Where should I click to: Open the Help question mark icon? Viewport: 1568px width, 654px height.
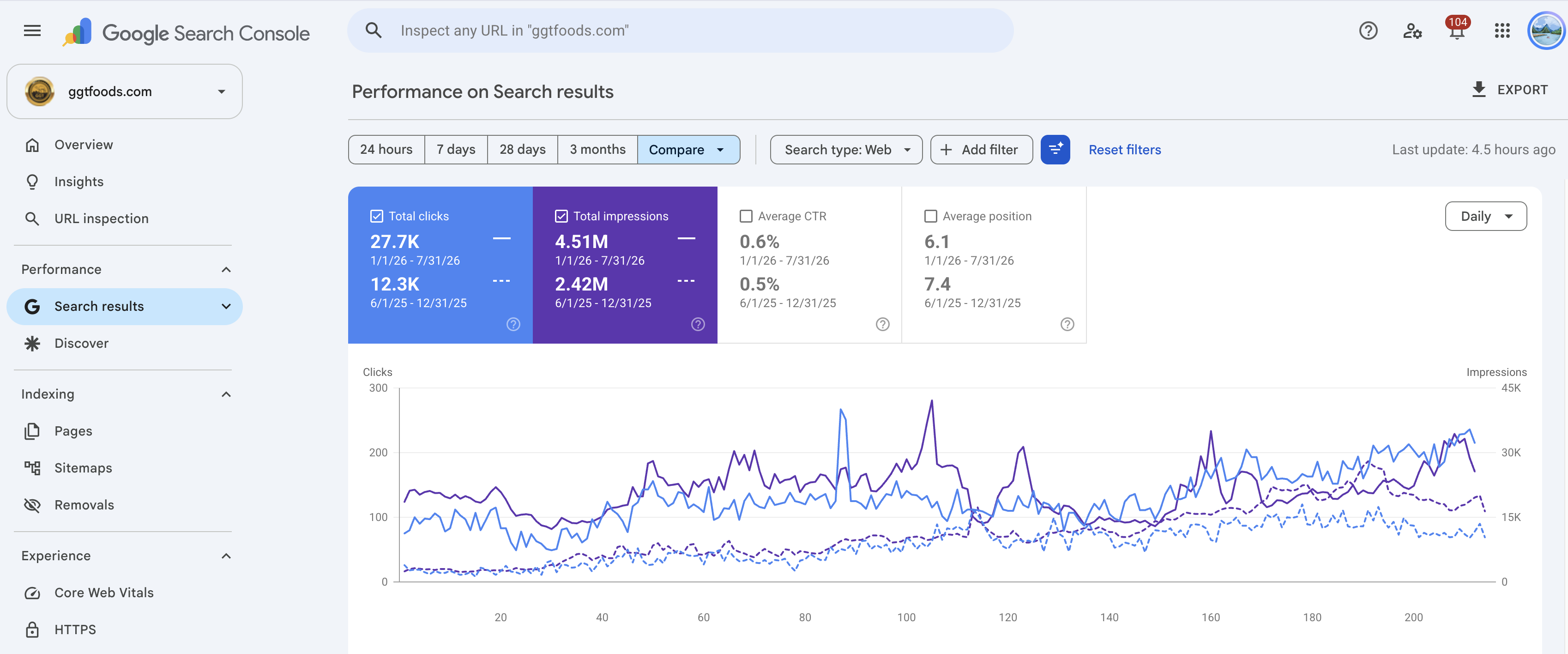(1368, 30)
